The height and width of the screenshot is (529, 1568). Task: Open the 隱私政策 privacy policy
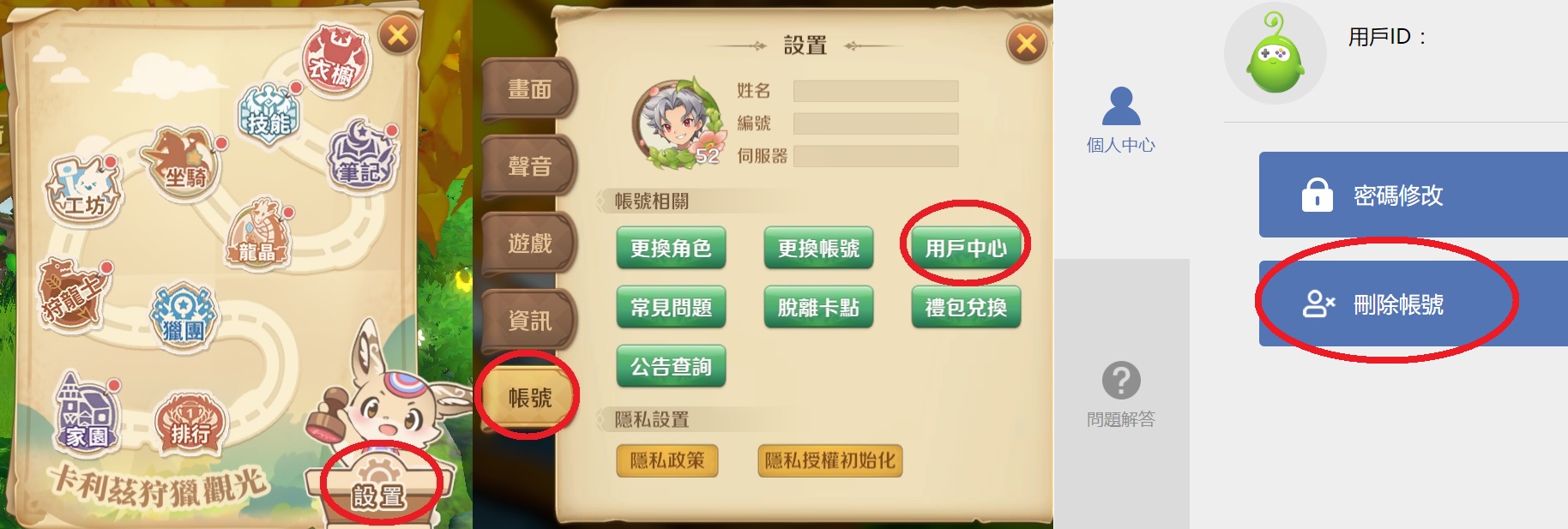click(x=667, y=460)
